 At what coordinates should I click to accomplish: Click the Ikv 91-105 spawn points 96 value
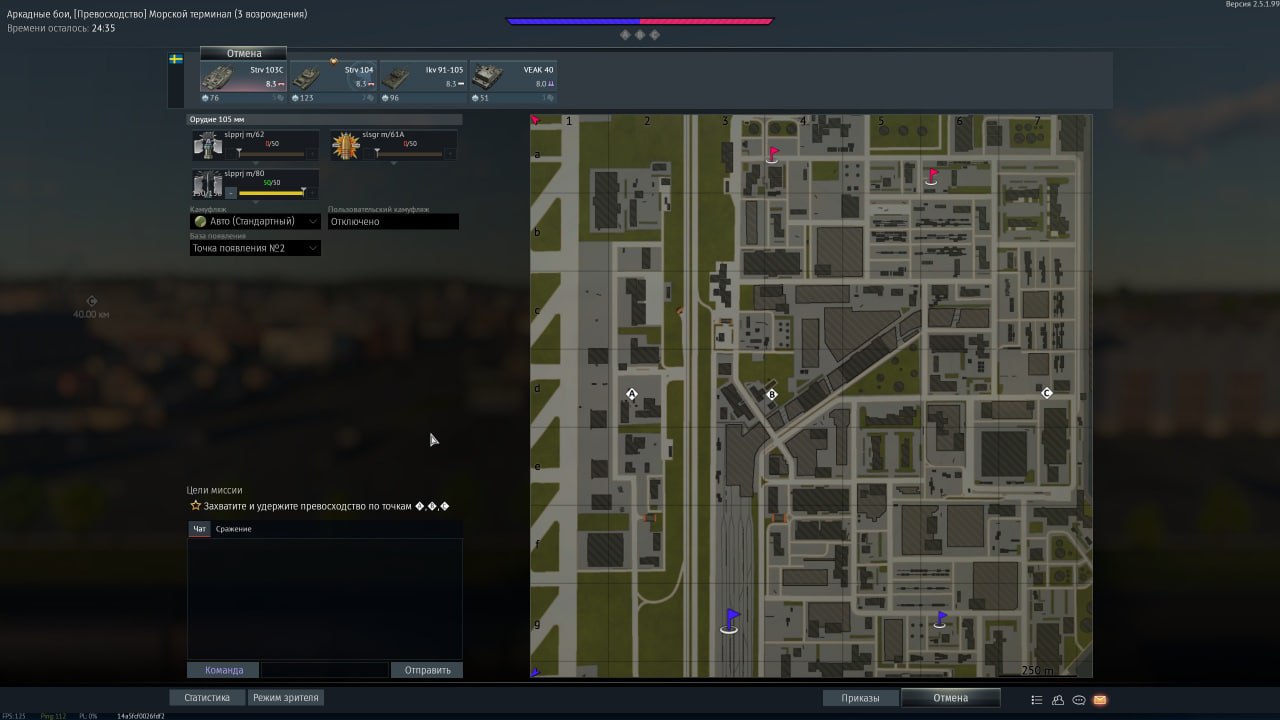pos(390,98)
